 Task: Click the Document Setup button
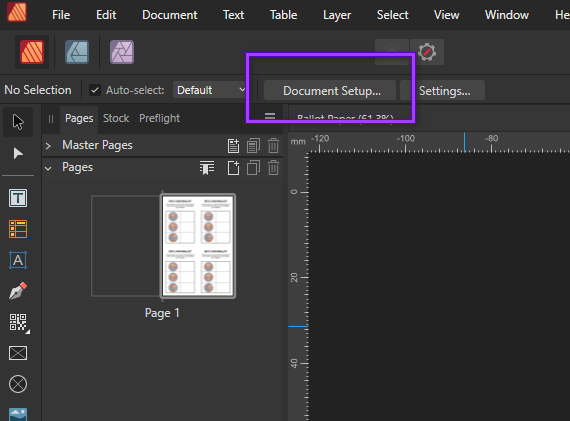pos(330,91)
